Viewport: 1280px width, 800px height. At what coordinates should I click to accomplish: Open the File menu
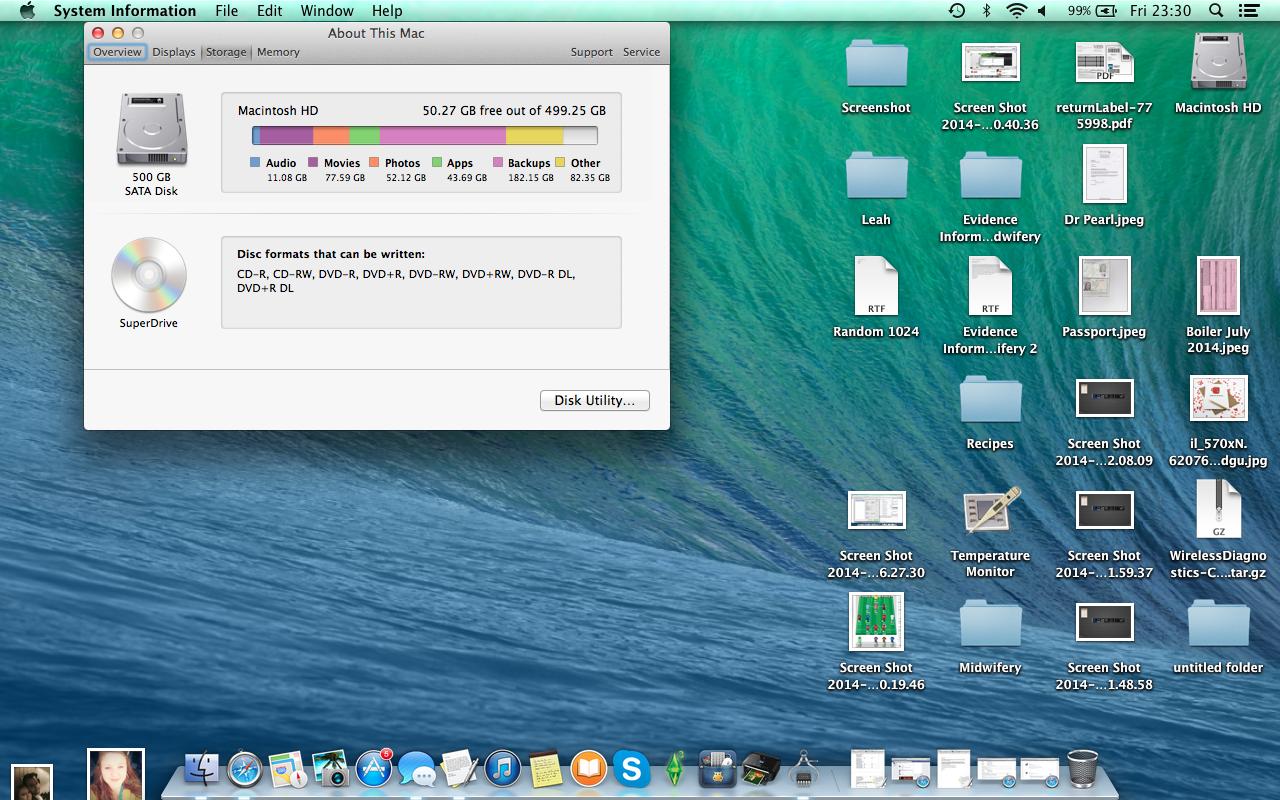227,11
